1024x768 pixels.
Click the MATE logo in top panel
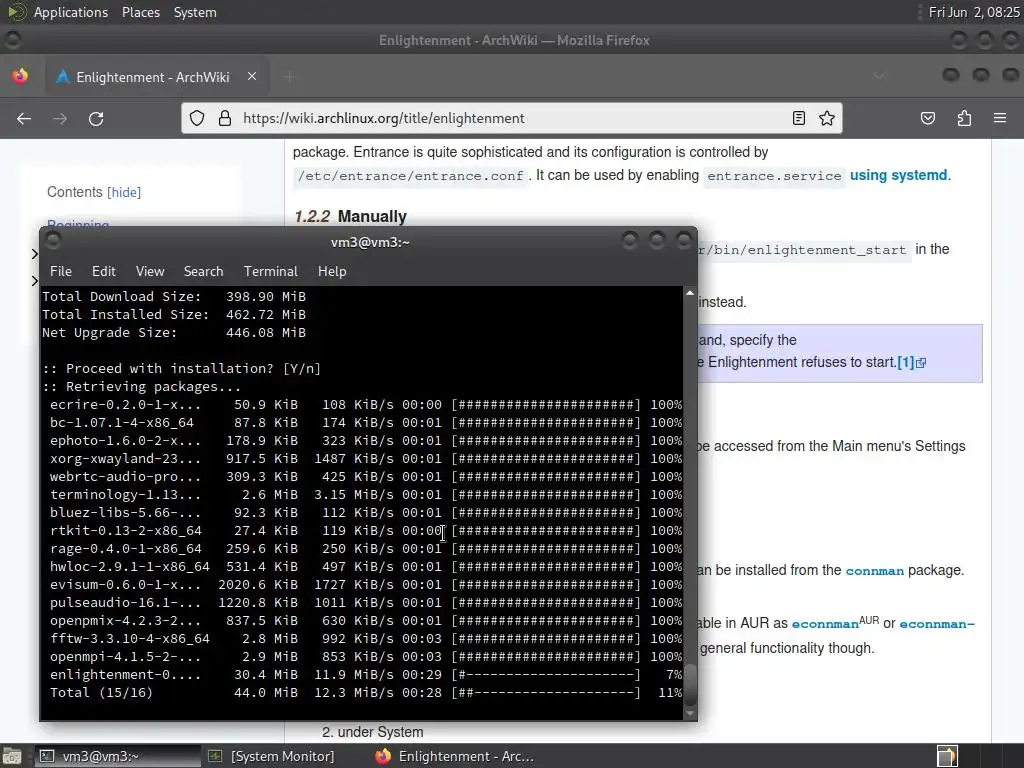pos(16,12)
